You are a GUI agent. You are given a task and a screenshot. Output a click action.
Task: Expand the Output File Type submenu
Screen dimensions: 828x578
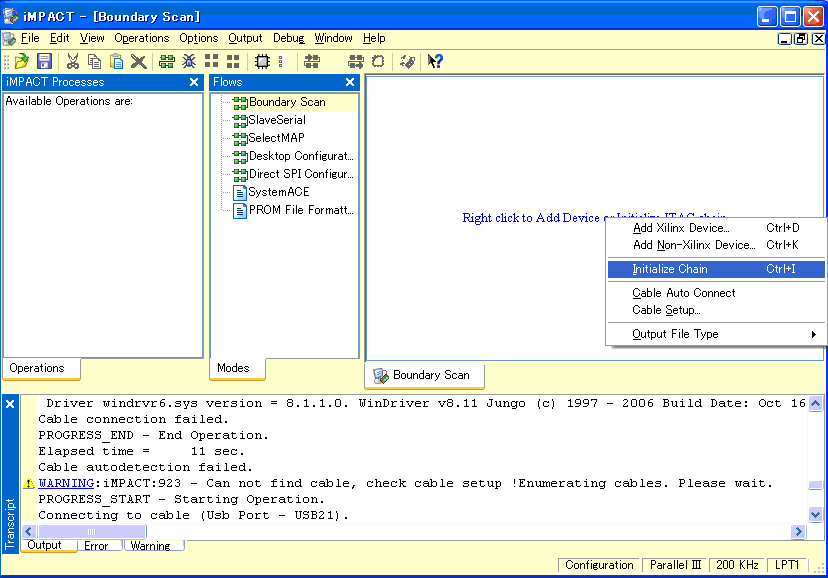[716, 334]
